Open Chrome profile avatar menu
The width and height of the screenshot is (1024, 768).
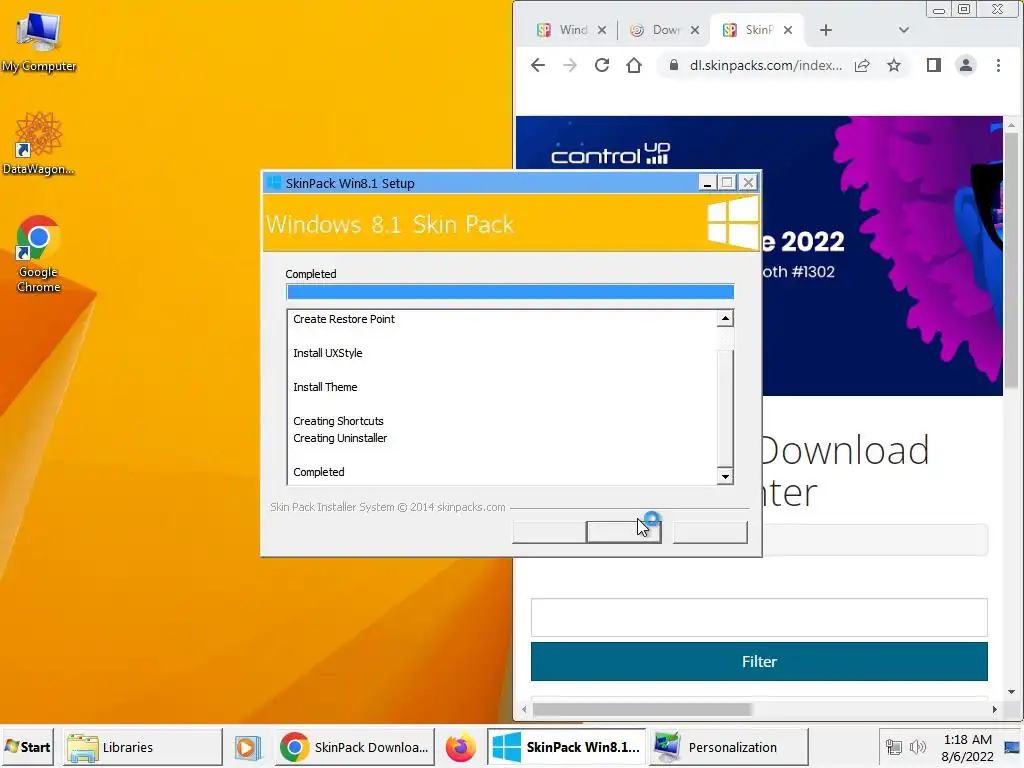click(966, 65)
